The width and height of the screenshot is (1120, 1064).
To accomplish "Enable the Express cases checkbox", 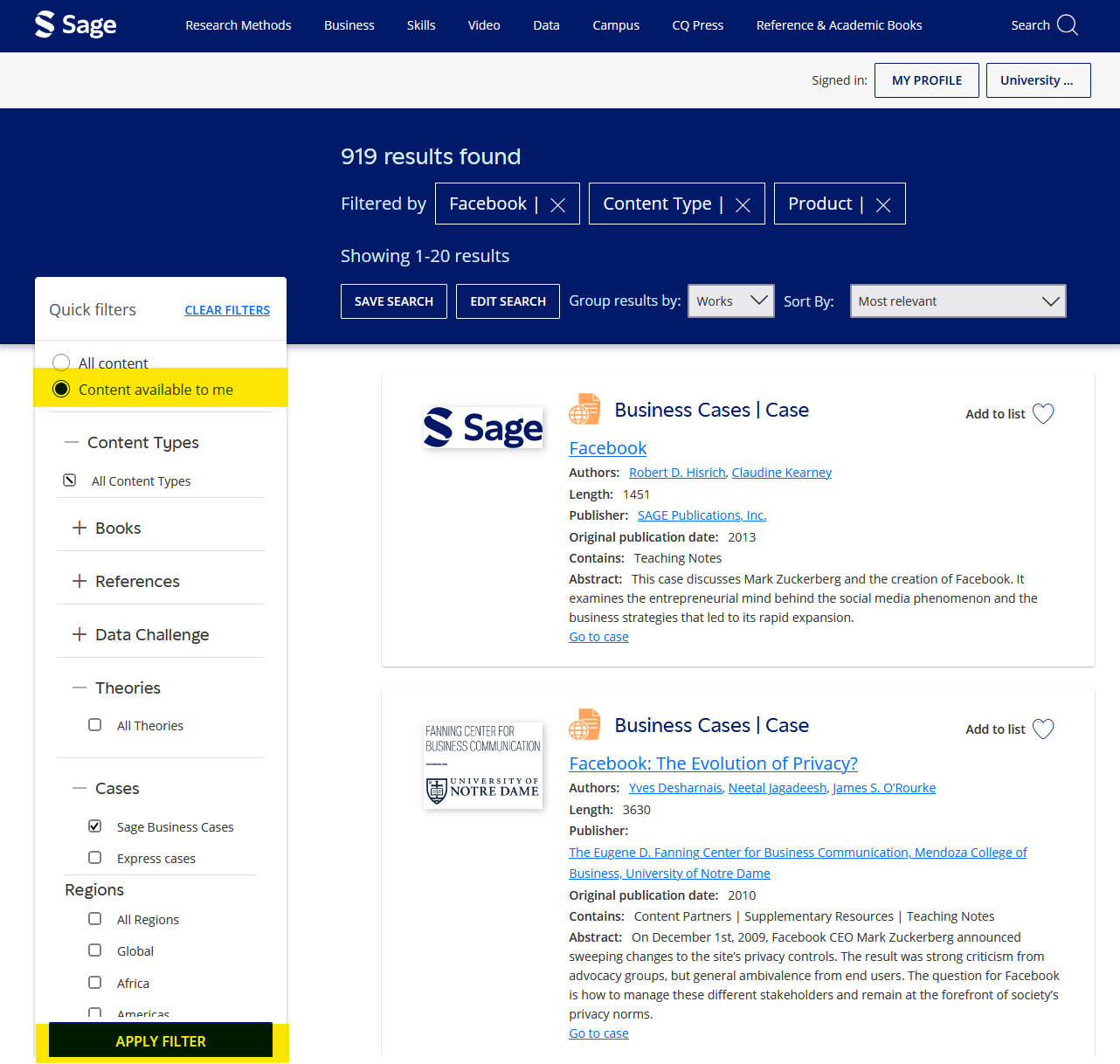I will pos(94,857).
